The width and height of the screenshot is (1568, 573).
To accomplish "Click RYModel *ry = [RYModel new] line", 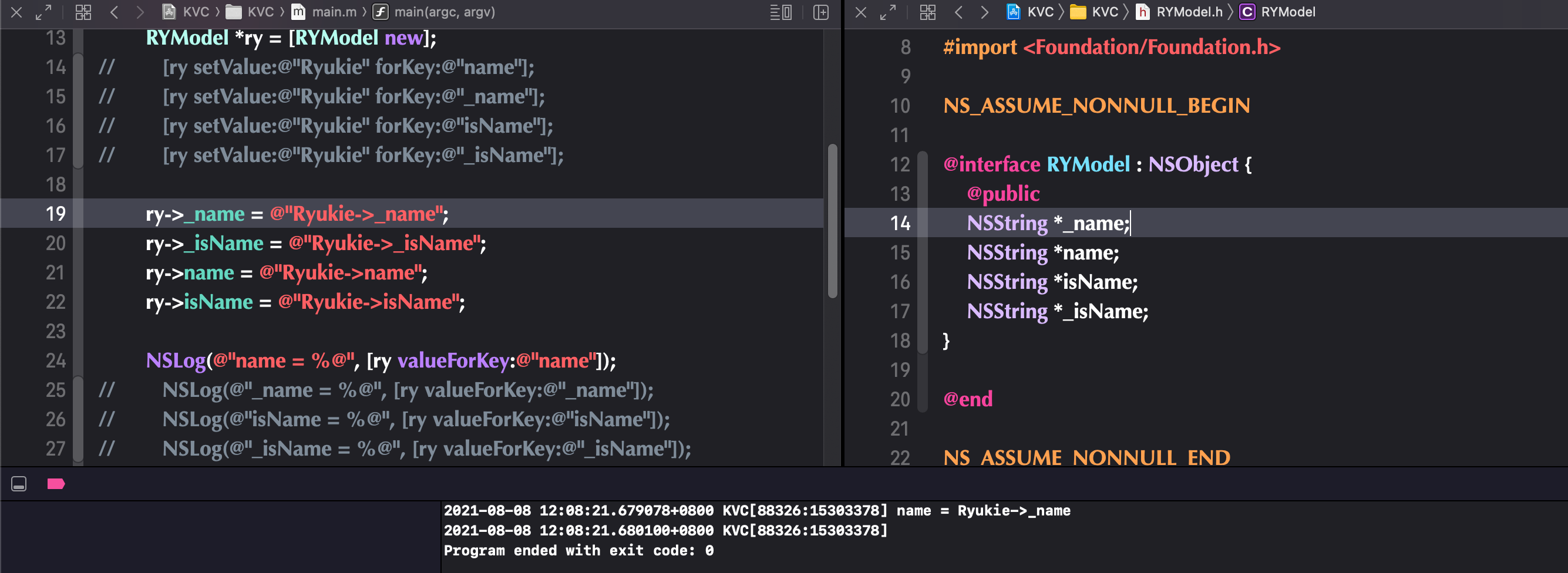I will coord(291,38).
